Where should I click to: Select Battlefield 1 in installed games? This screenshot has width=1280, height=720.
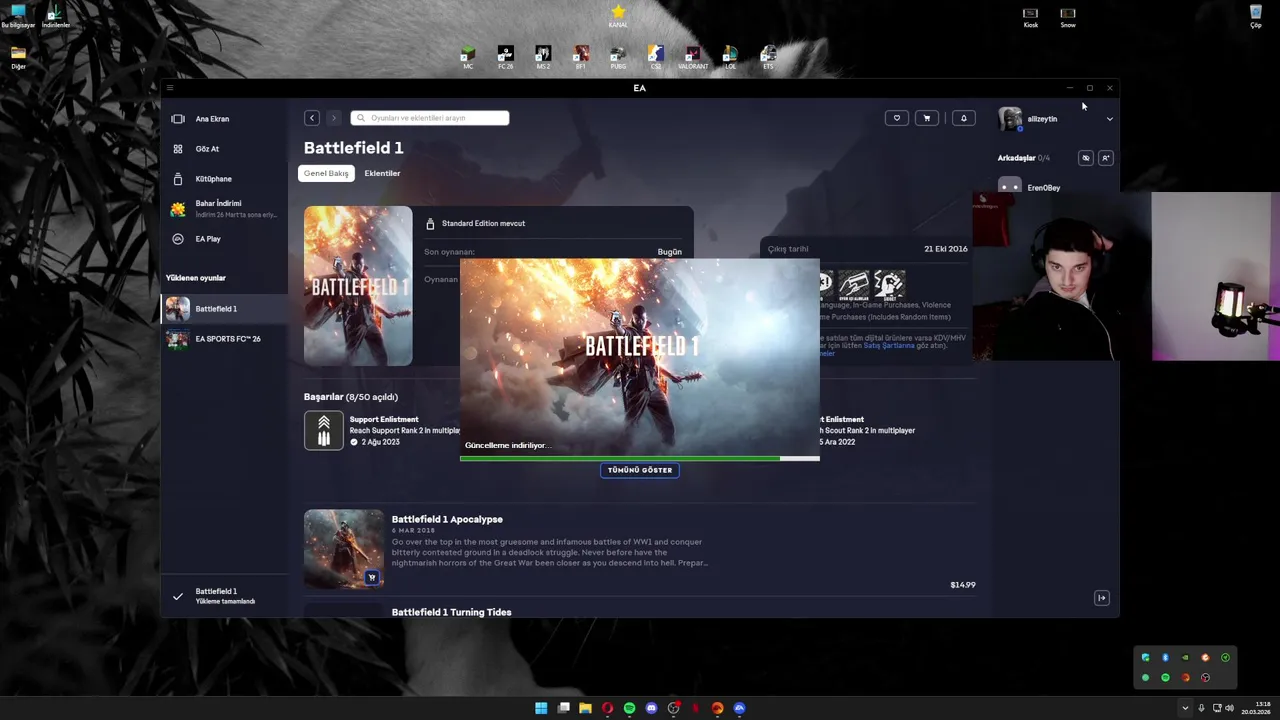pos(224,309)
